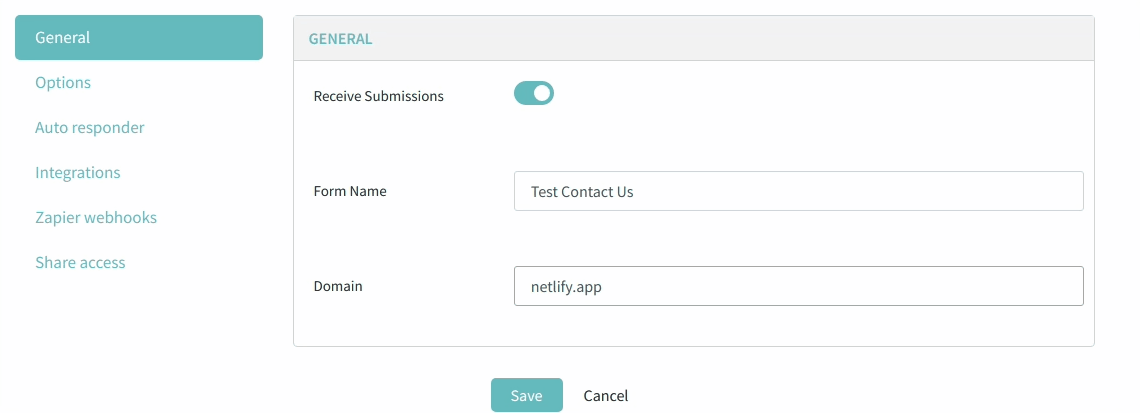
Task: Open Zapier webhooks settings
Action: coord(96,218)
